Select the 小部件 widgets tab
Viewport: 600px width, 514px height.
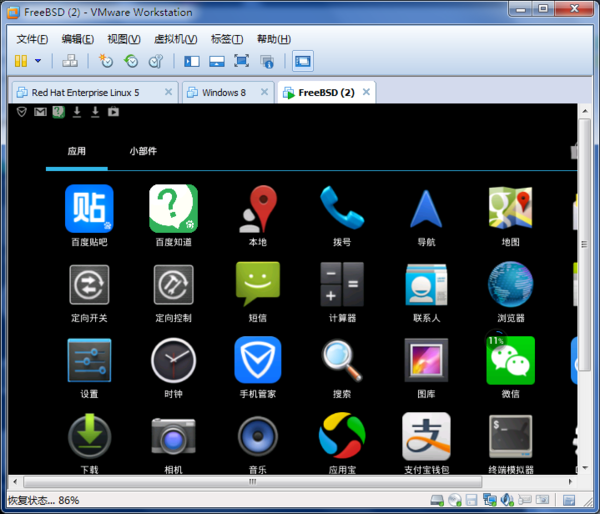coord(143,152)
